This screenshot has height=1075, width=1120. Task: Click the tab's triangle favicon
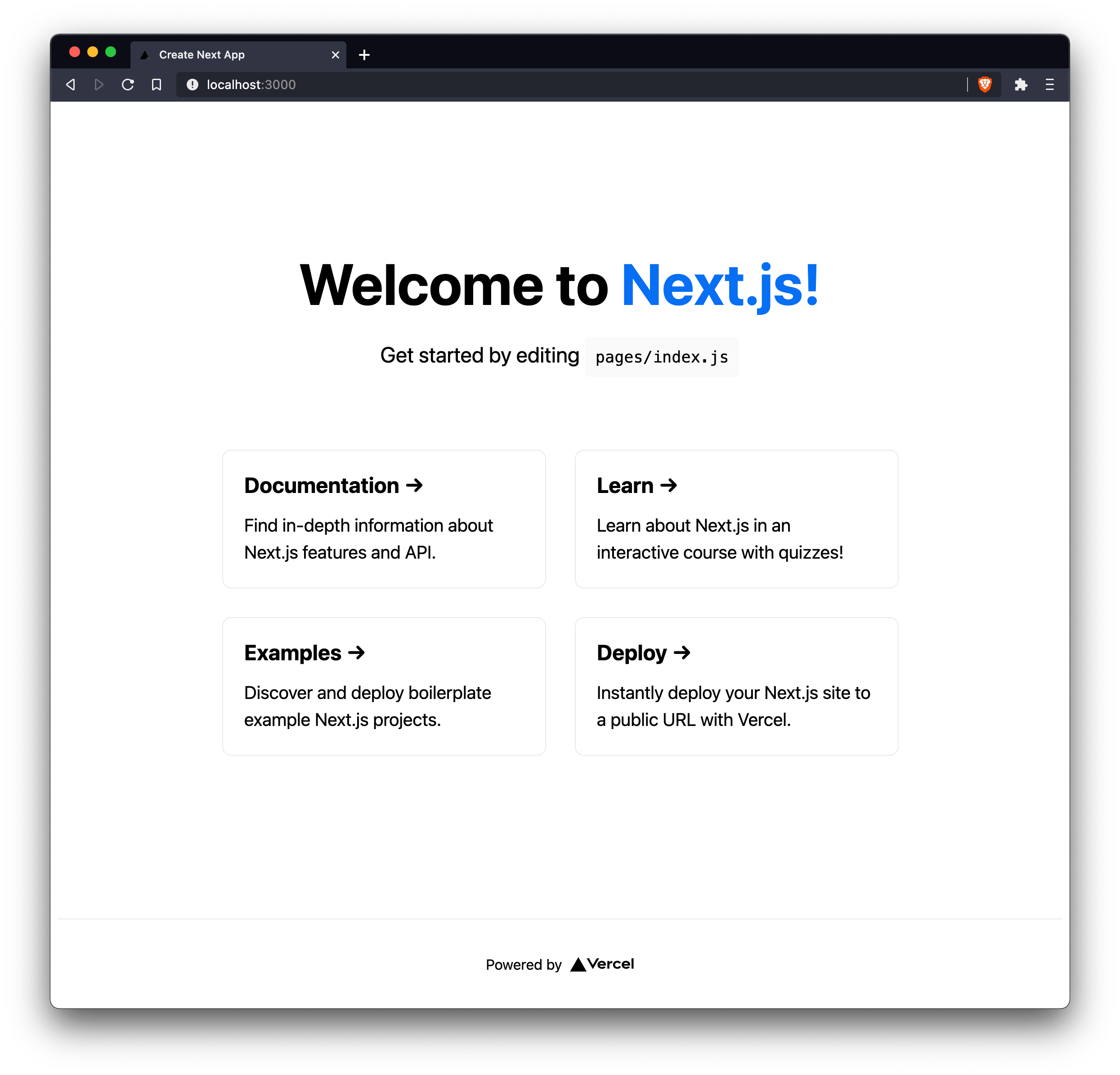[x=144, y=55]
